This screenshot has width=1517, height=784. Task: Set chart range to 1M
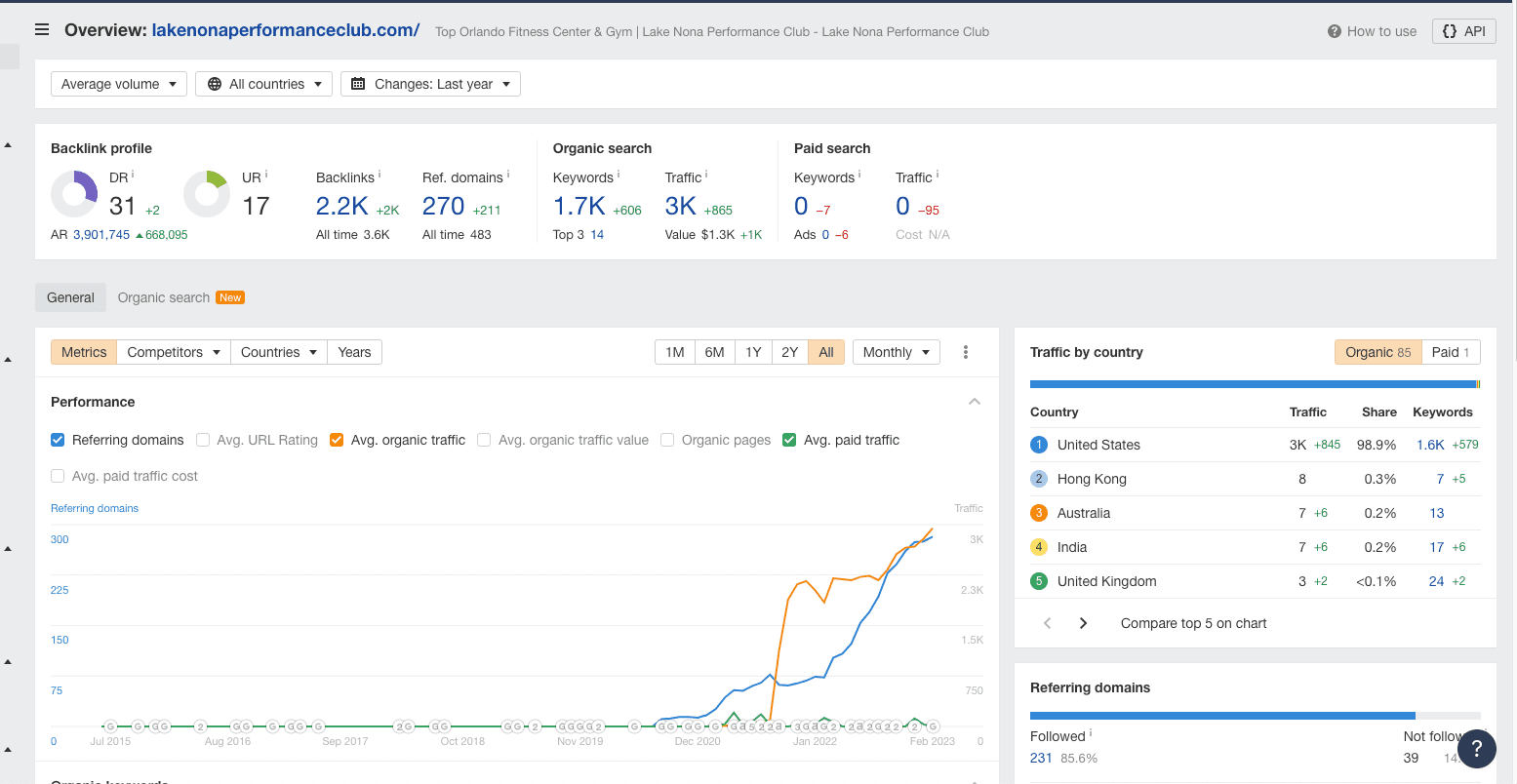point(675,352)
